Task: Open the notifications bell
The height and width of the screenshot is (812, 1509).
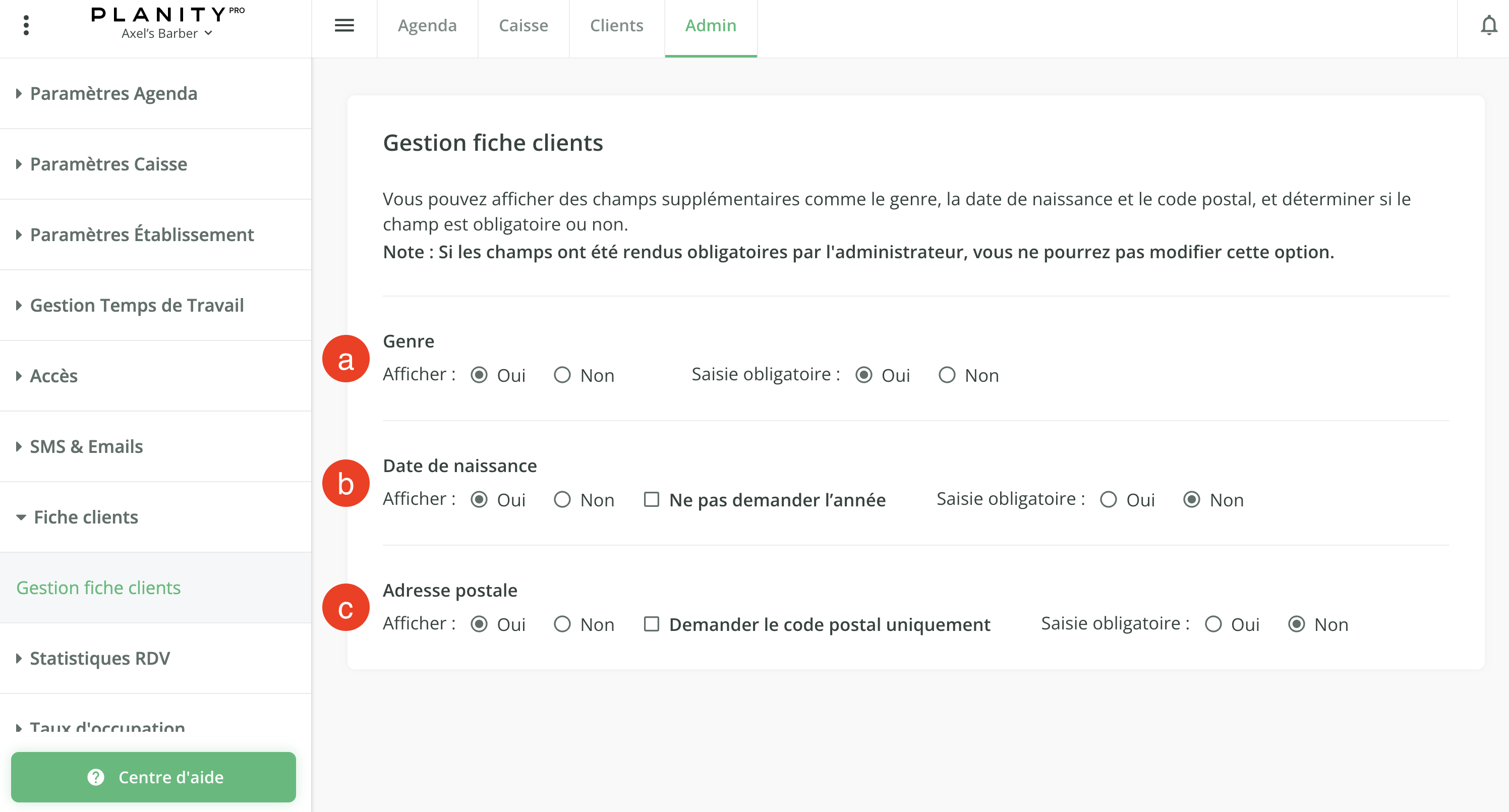Action: coord(1488,25)
